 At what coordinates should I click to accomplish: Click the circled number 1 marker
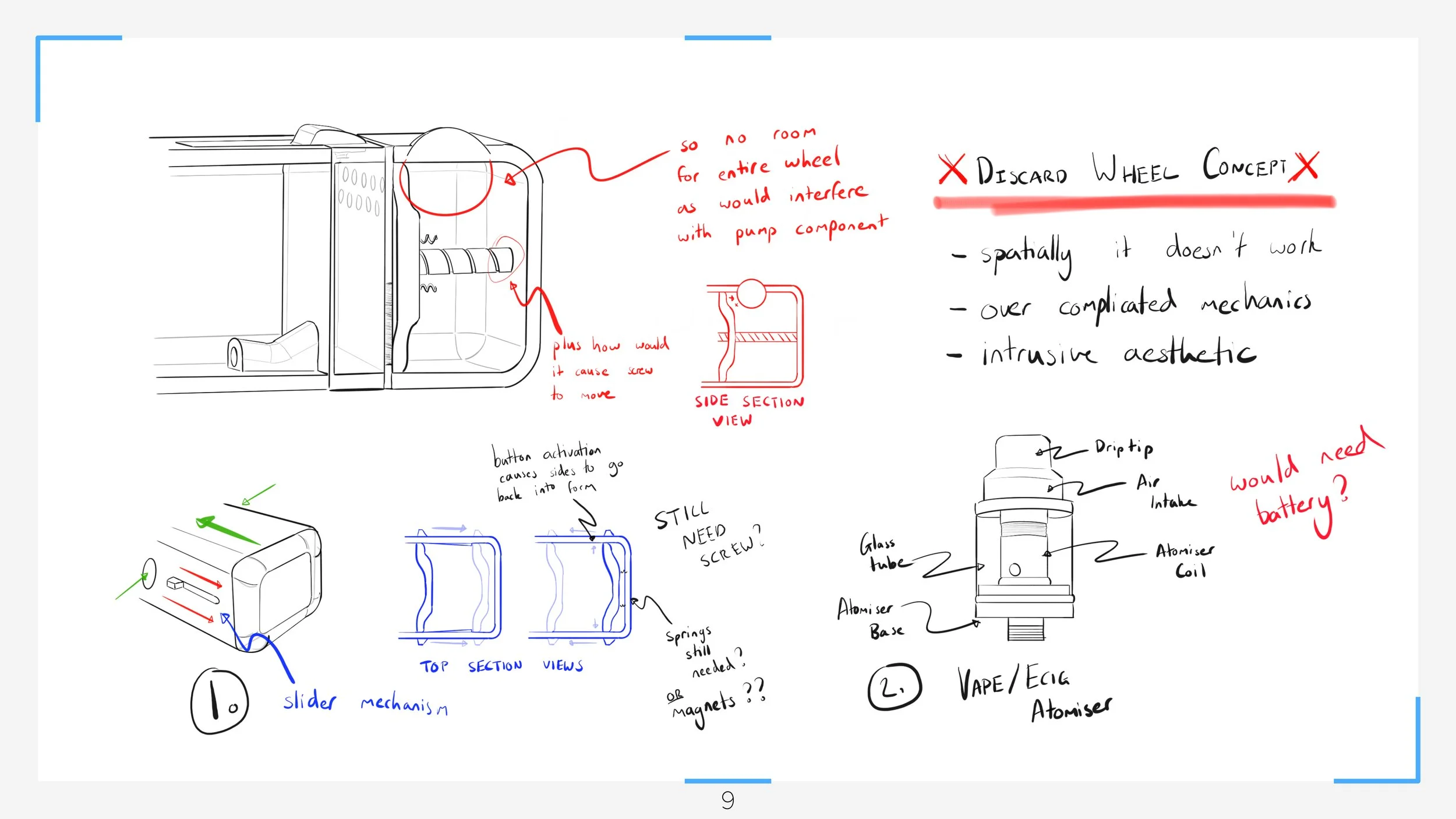[x=220, y=701]
